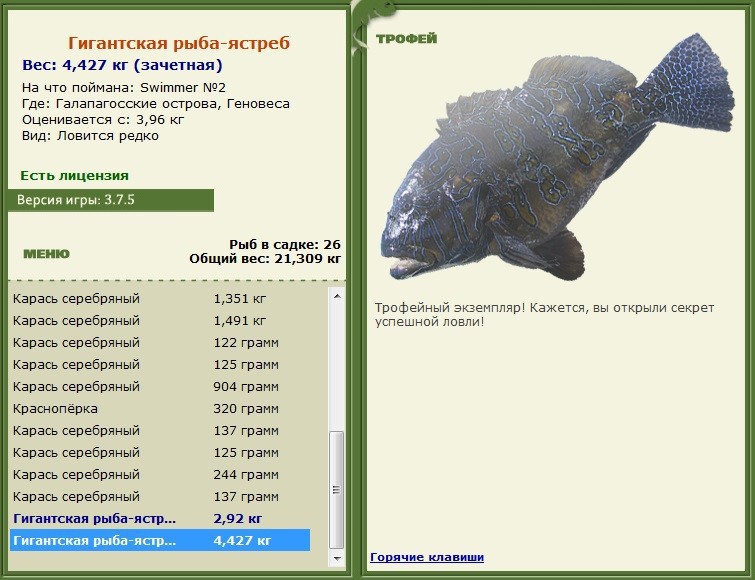Viewport: 755px width, 580px height.
Task: Select the Карась серебряный 1,351 кг row
Action: click(160, 298)
